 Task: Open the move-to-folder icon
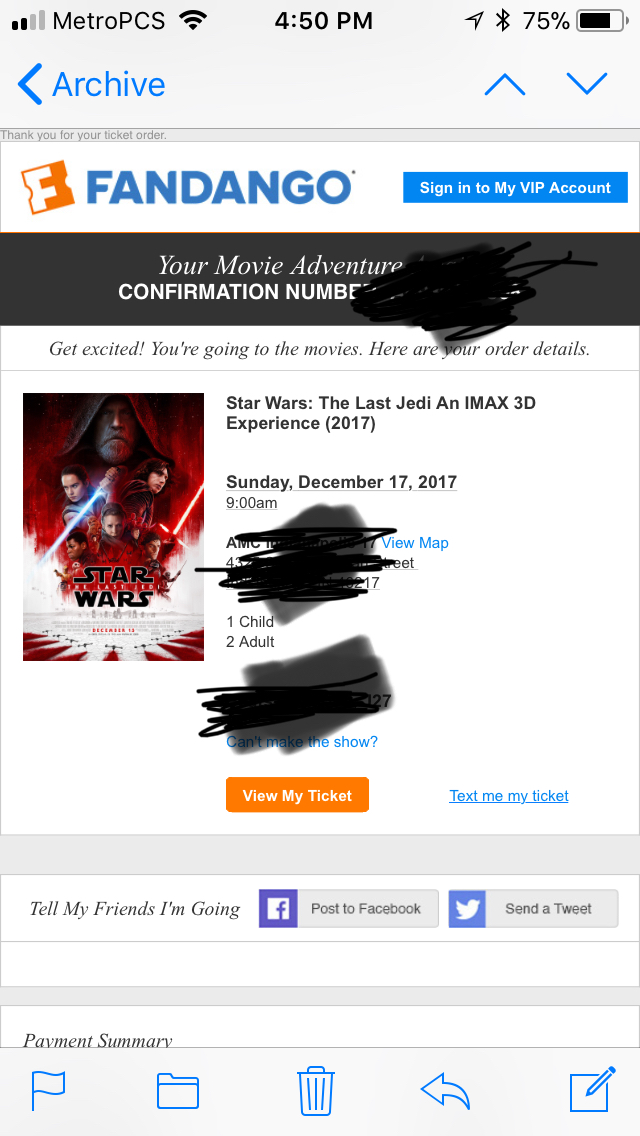click(x=178, y=1091)
